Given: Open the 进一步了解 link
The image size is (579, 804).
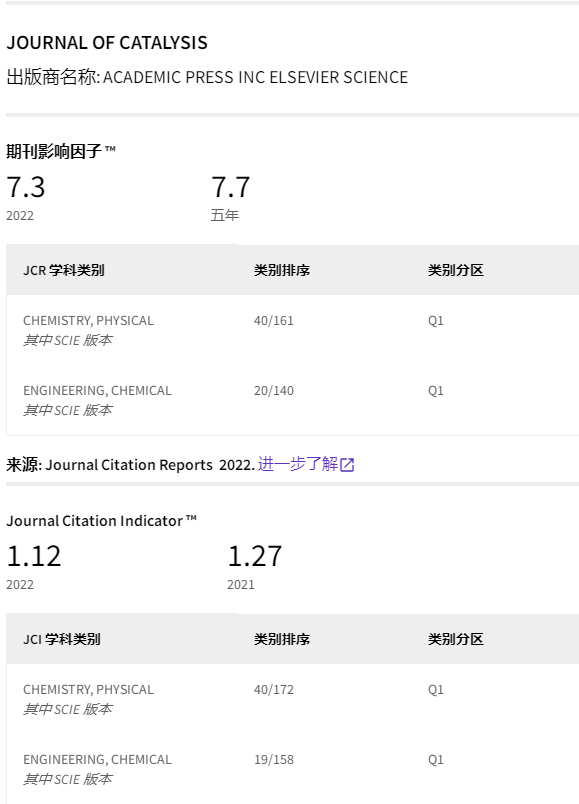Looking at the screenshot, I should [298, 464].
